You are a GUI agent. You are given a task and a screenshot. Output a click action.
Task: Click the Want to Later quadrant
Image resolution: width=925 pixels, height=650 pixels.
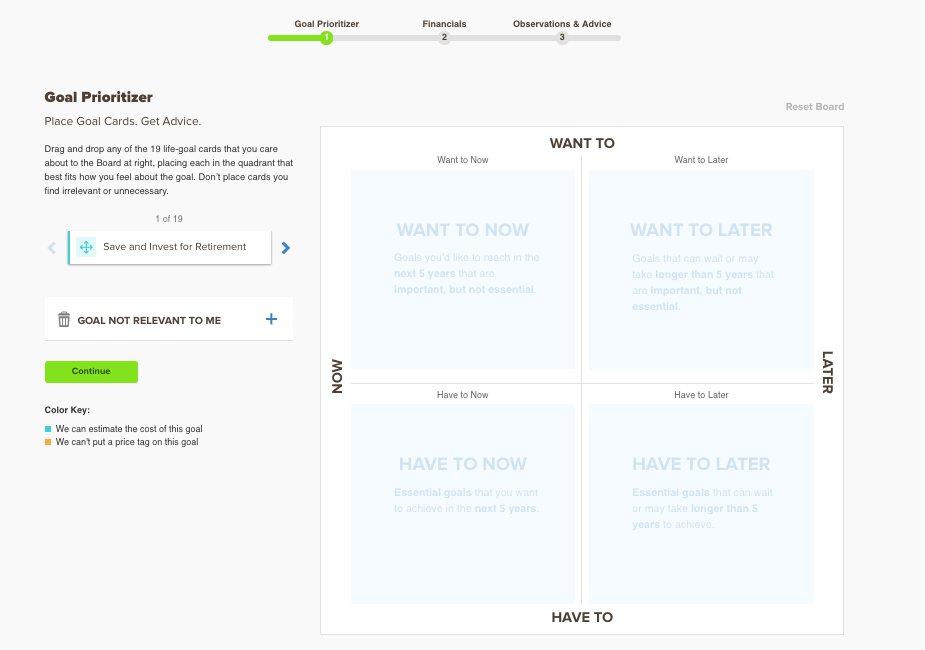[x=701, y=270]
